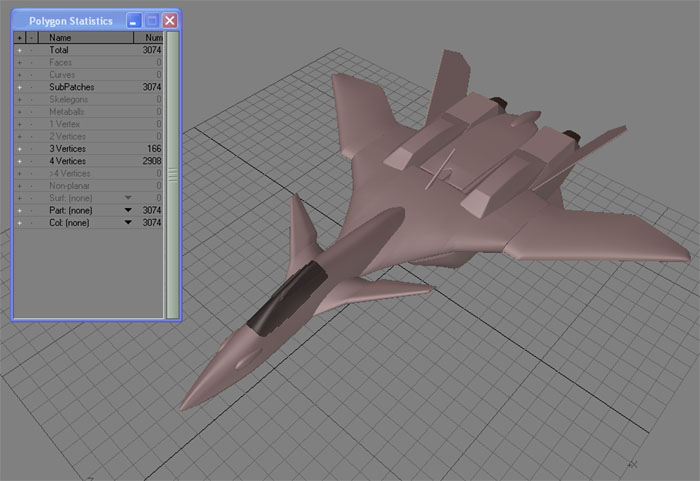Click the plus sign beside 1 Vertex
The height and width of the screenshot is (481, 700).
coord(20,125)
